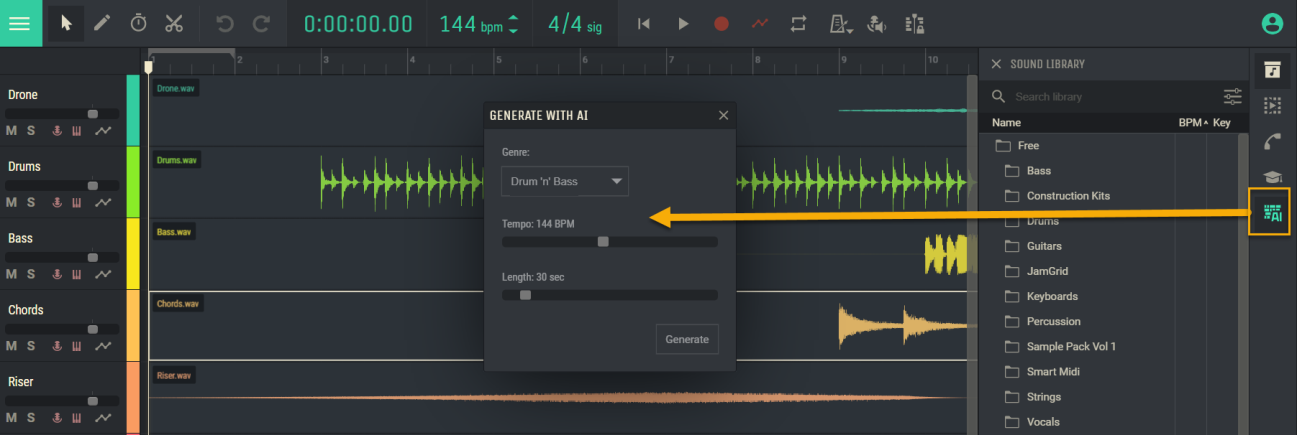Click the record button
Screen dimensions: 1297x435
721,23
